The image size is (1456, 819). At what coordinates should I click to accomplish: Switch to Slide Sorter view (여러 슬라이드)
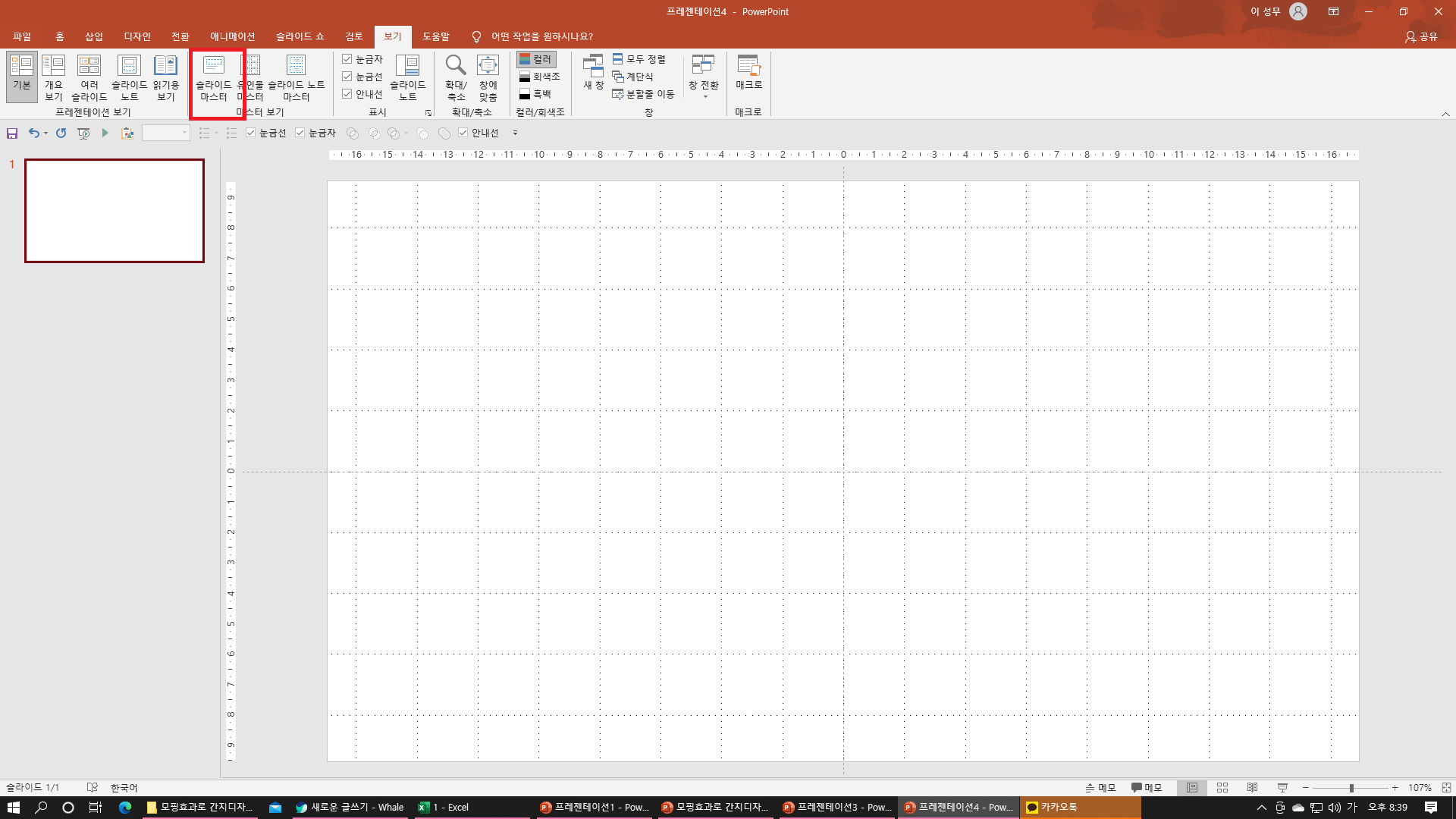89,77
